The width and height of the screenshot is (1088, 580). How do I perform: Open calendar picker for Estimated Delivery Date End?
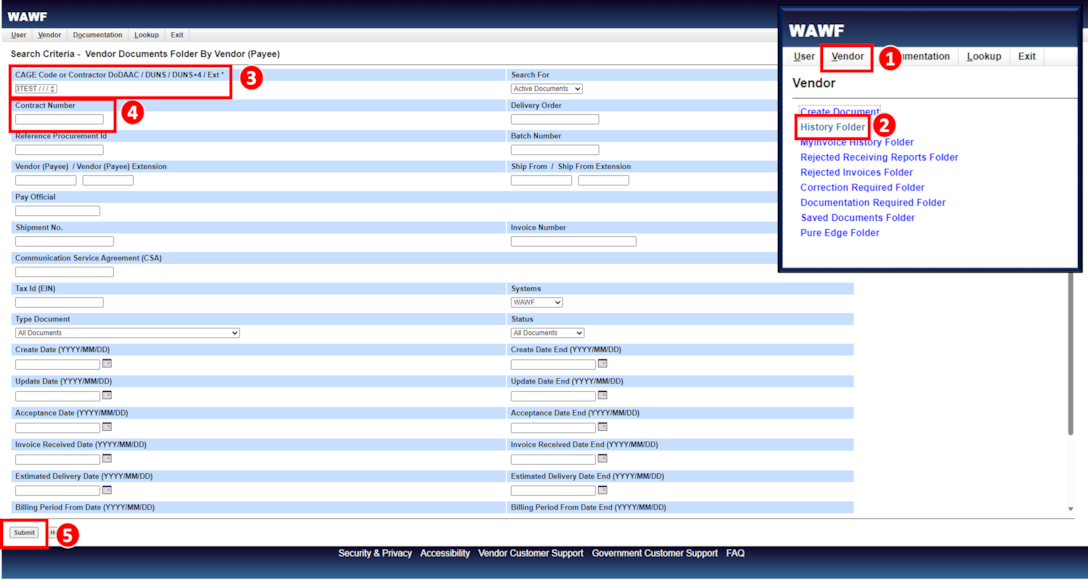click(602, 490)
